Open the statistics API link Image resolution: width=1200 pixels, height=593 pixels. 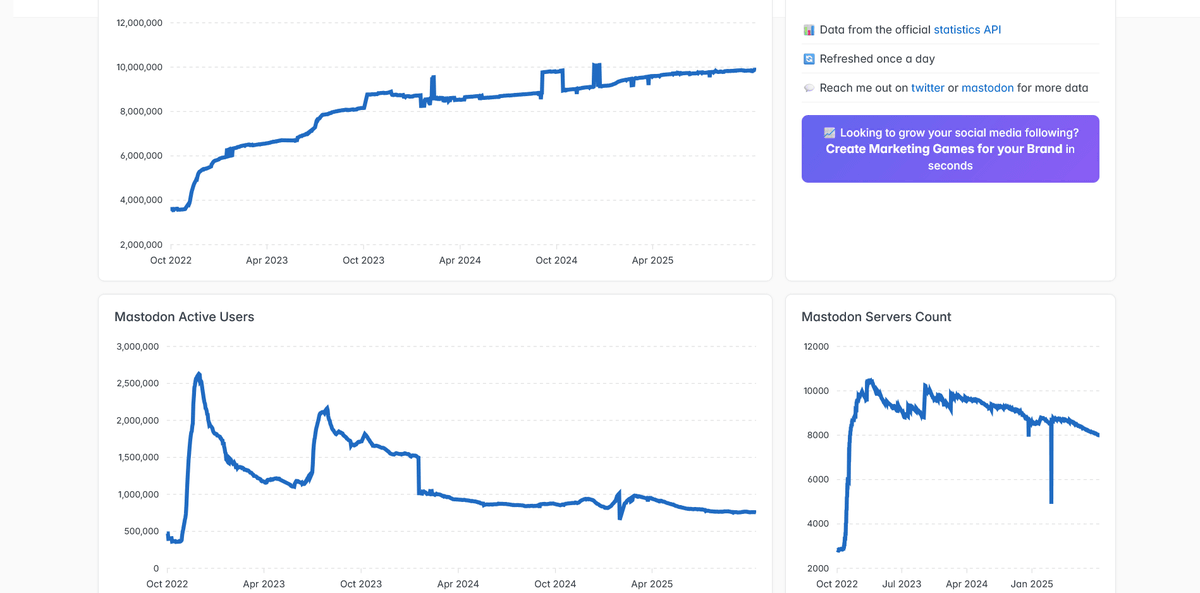967,30
